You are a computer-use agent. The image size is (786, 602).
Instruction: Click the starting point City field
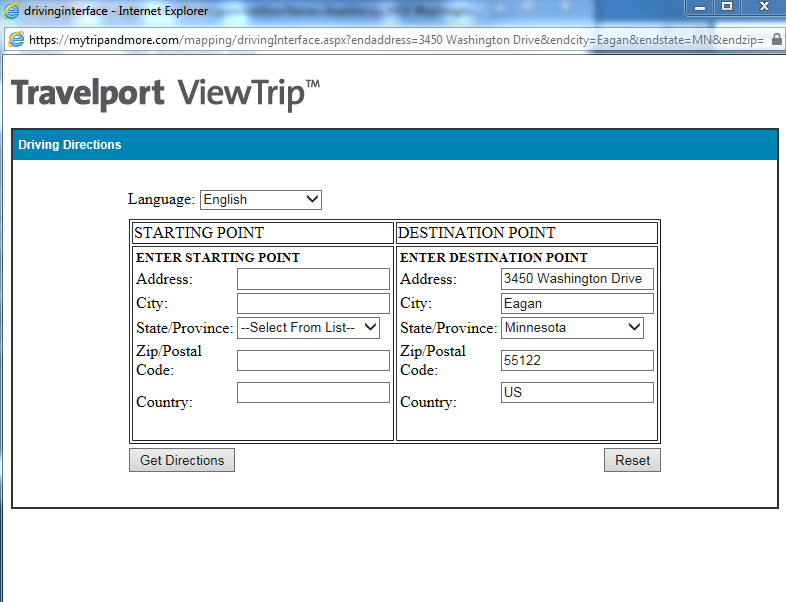(313, 303)
